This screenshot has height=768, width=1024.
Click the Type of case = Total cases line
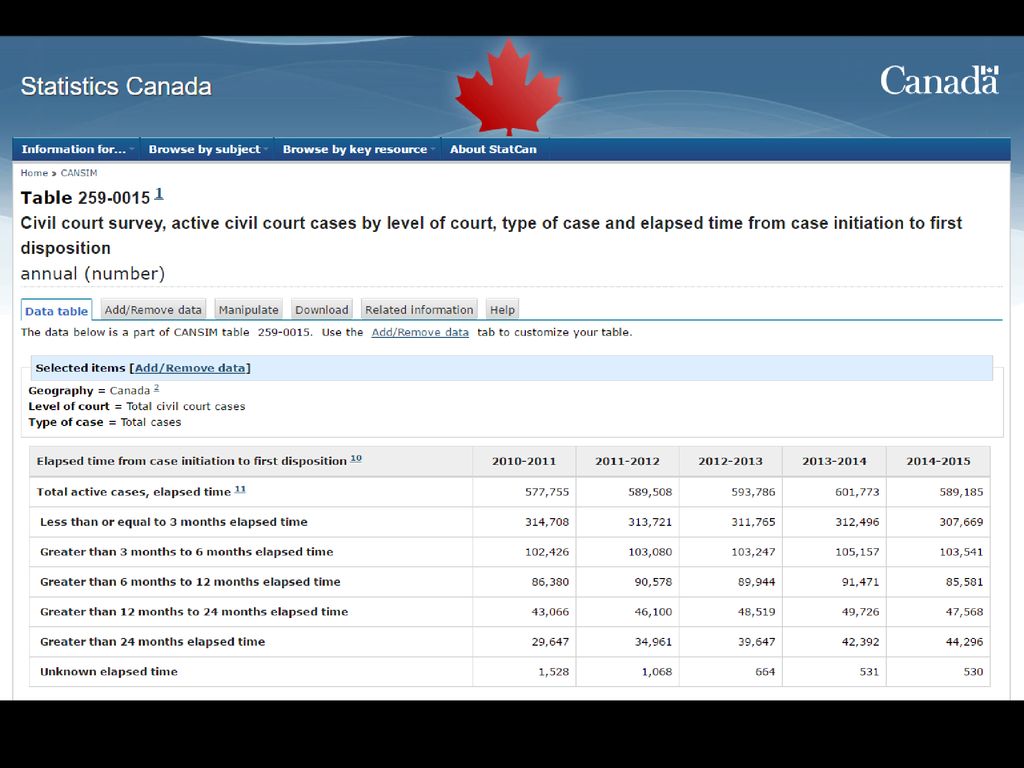pyautogui.click(x=104, y=423)
